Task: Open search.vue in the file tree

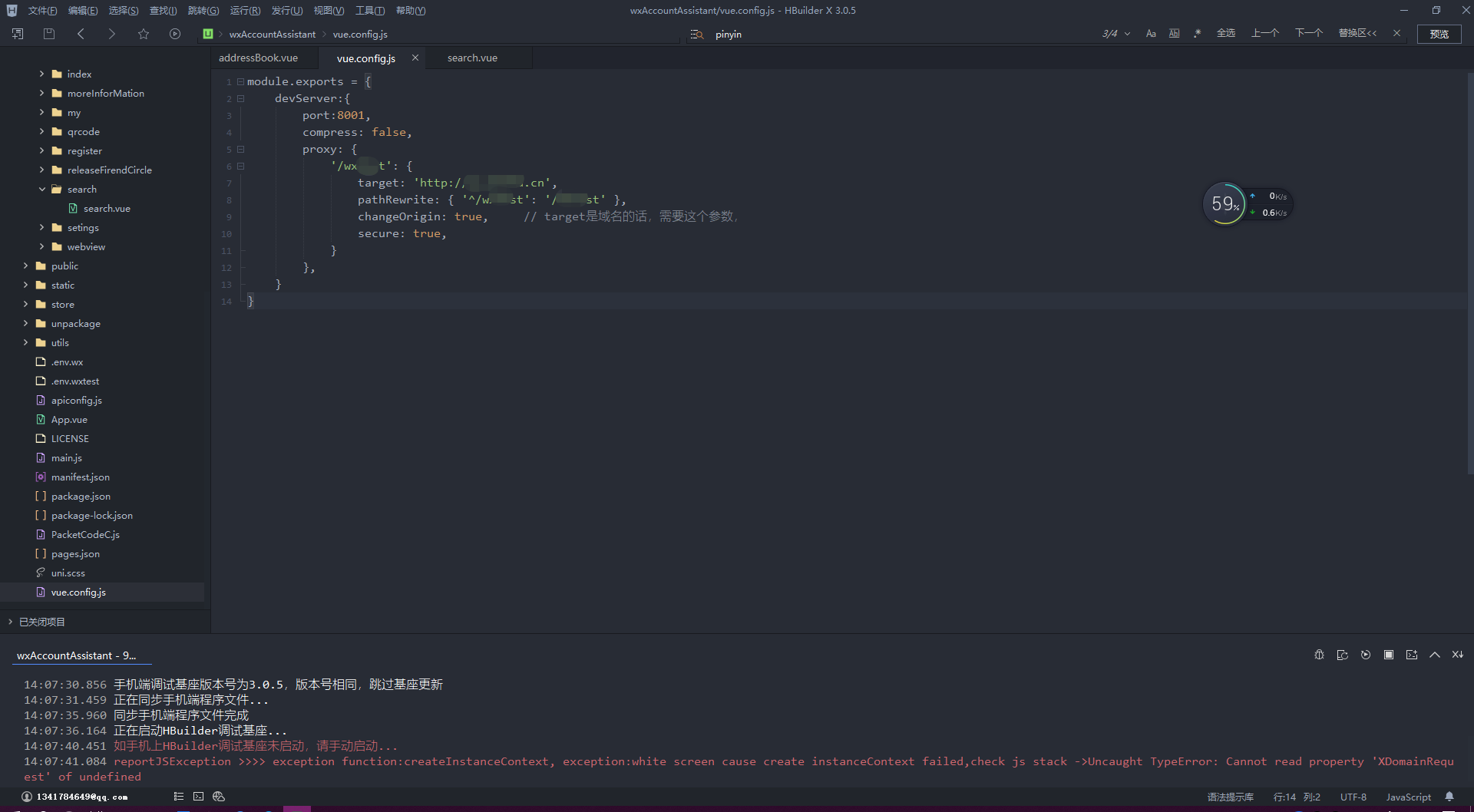Action: point(107,209)
